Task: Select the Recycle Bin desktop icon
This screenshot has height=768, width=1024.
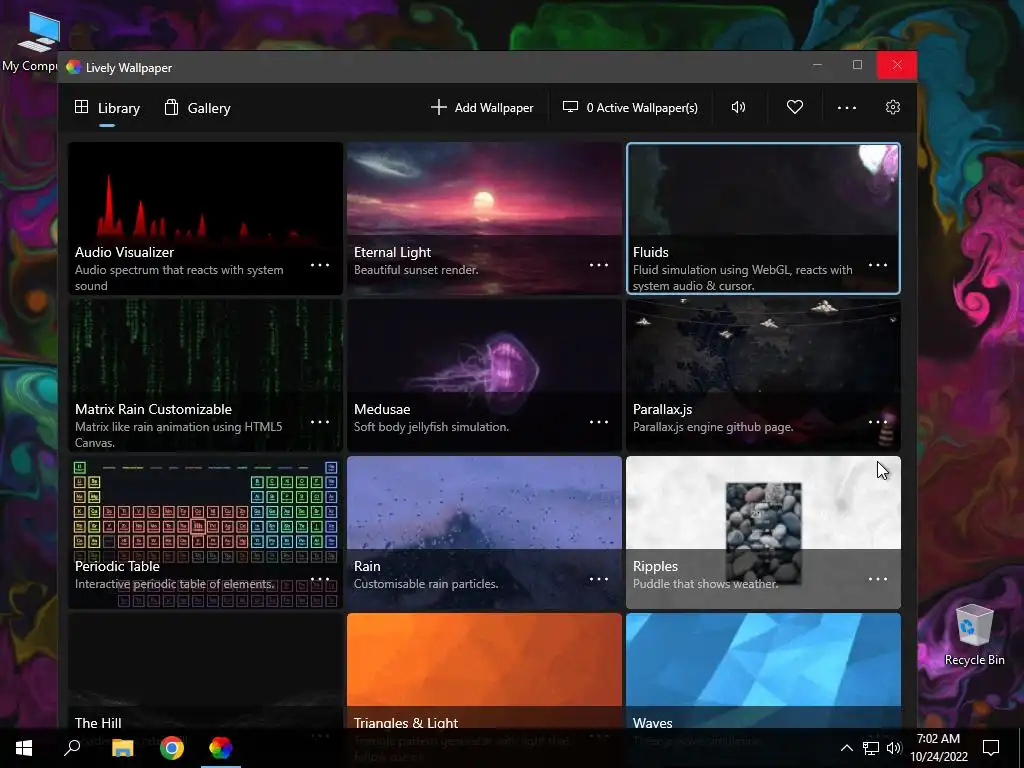Action: click(x=974, y=635)
